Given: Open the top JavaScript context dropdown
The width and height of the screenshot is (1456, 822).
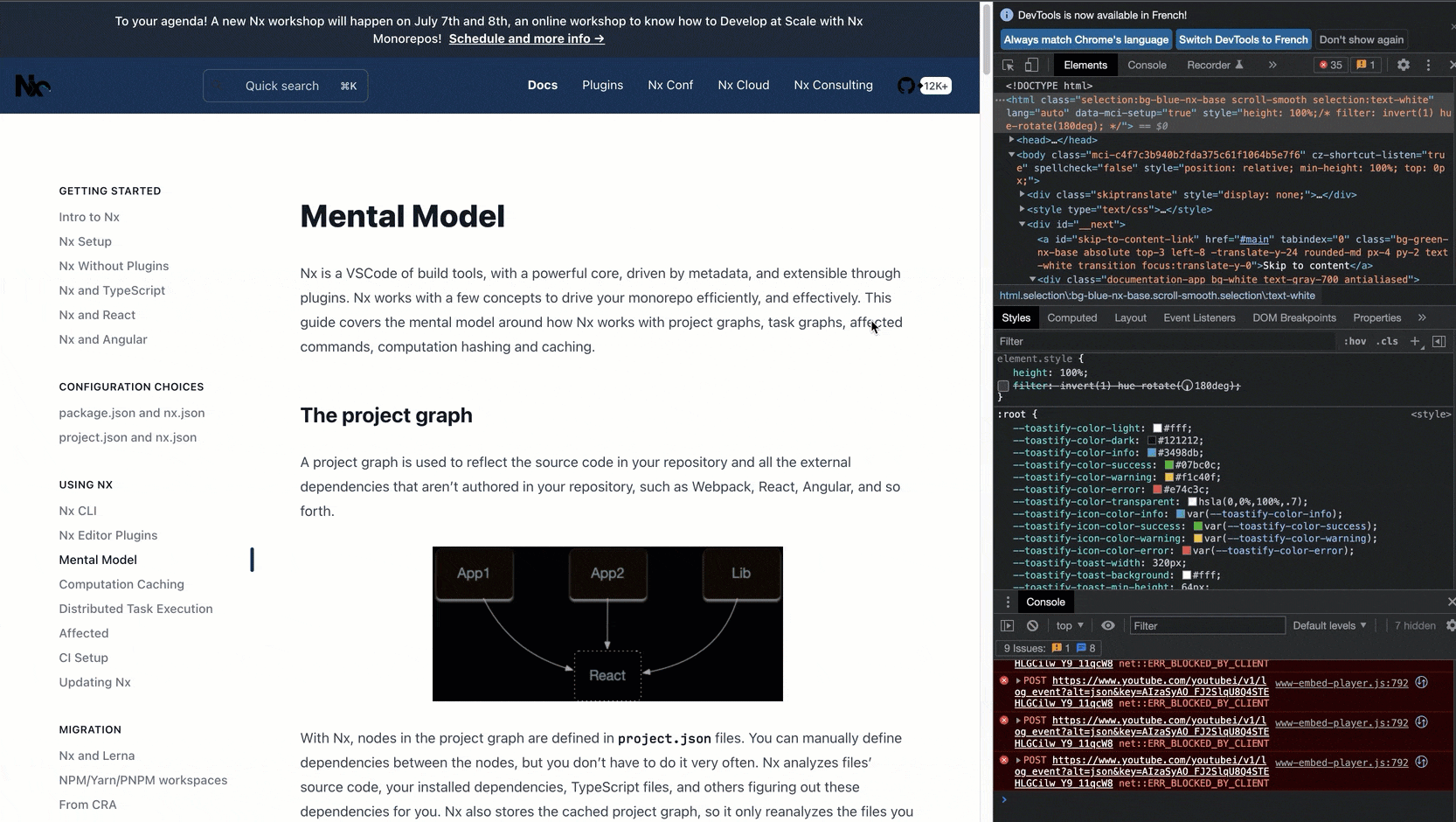Looking at the screenshot, I should pos(1069,626).
